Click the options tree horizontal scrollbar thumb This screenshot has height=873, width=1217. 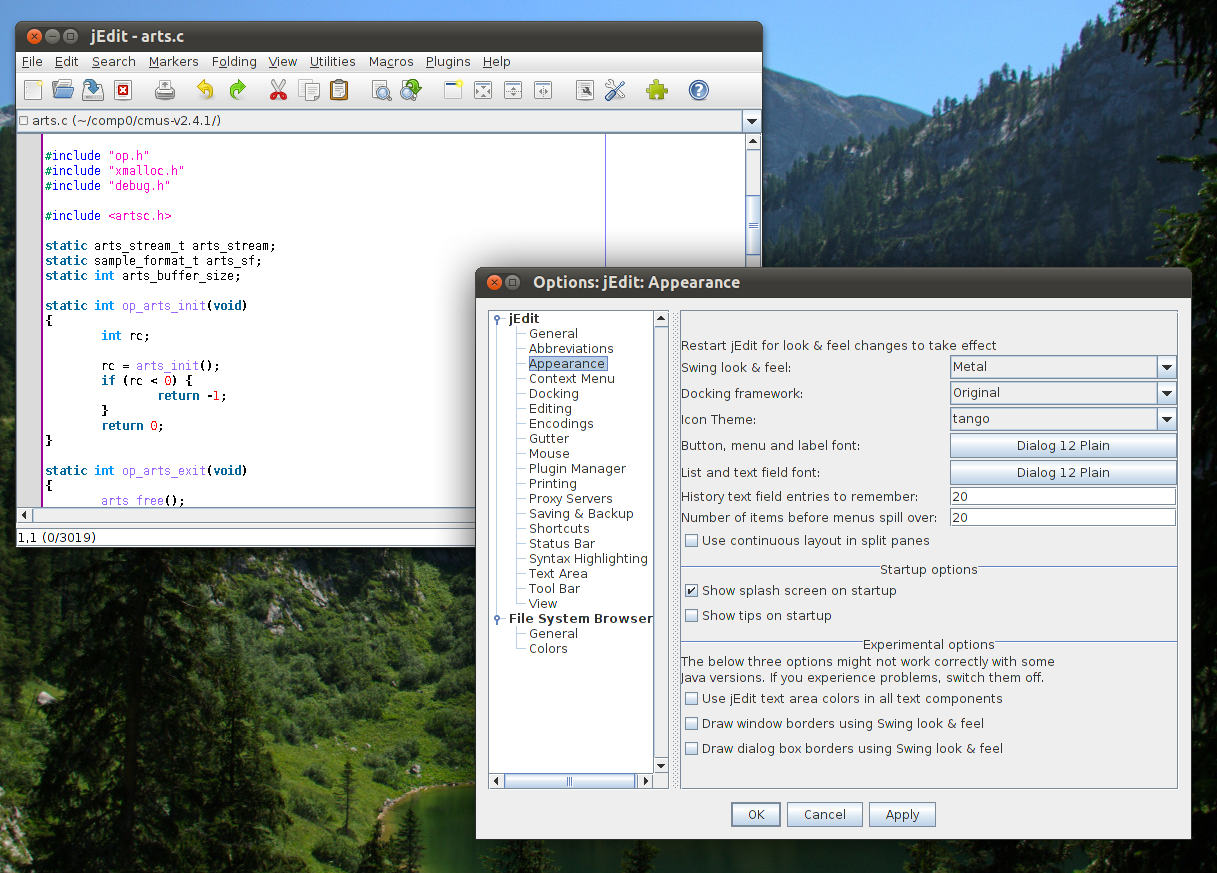coord(569,781)
